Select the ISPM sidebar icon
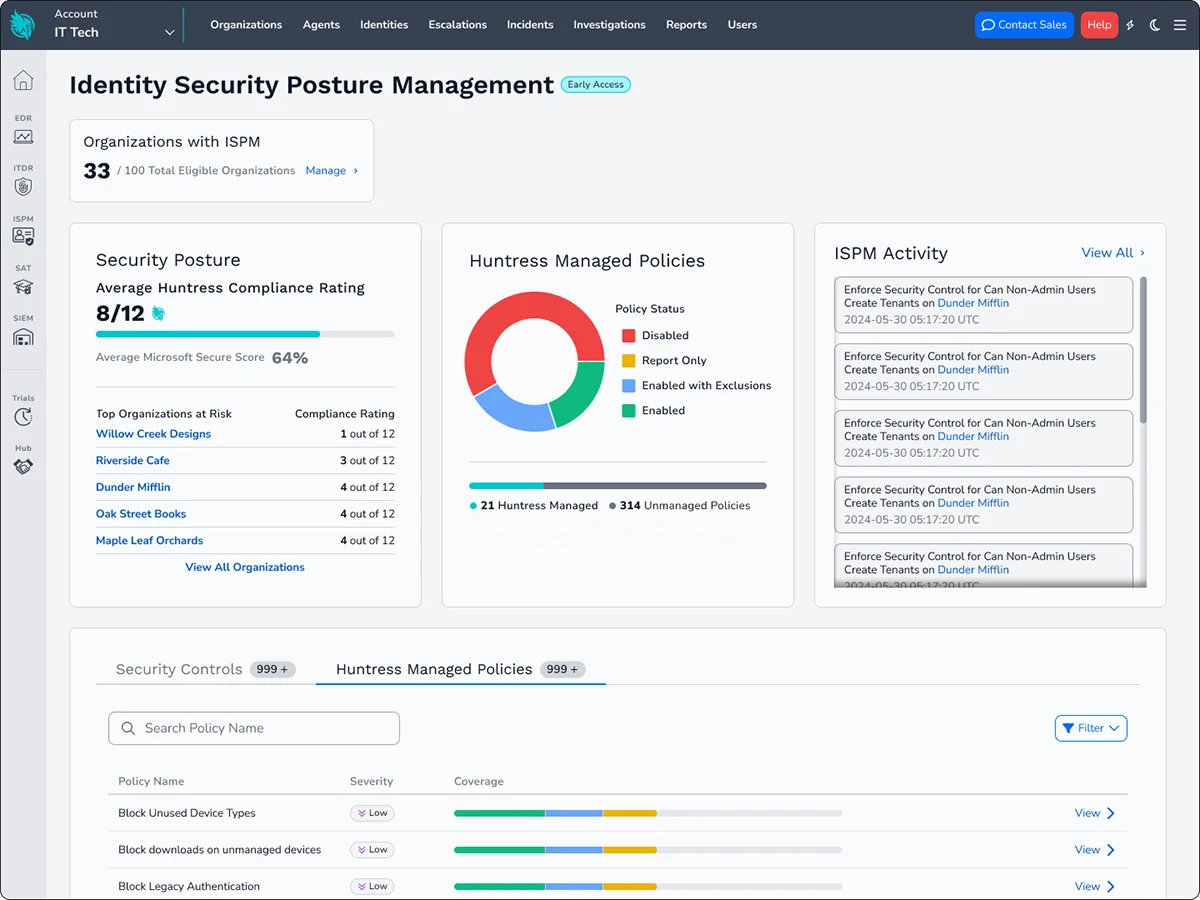The width and height of the screenshot is (1200, 900). click(x=23, y=236)
